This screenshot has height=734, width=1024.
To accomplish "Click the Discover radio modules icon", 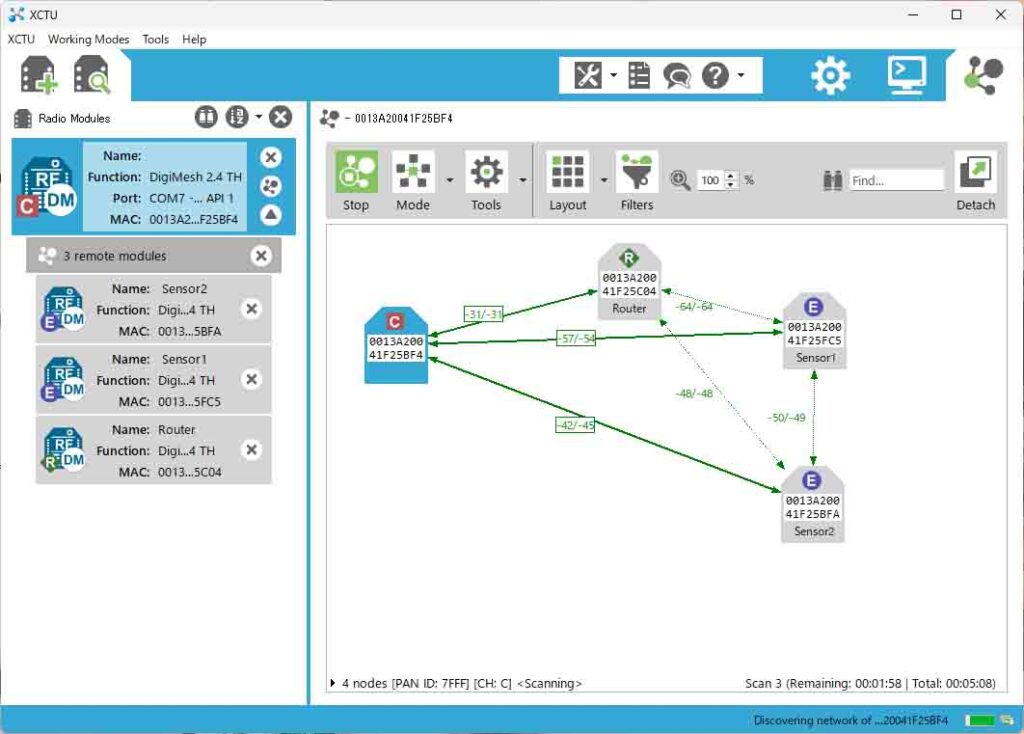I will (x=92, y=75).
